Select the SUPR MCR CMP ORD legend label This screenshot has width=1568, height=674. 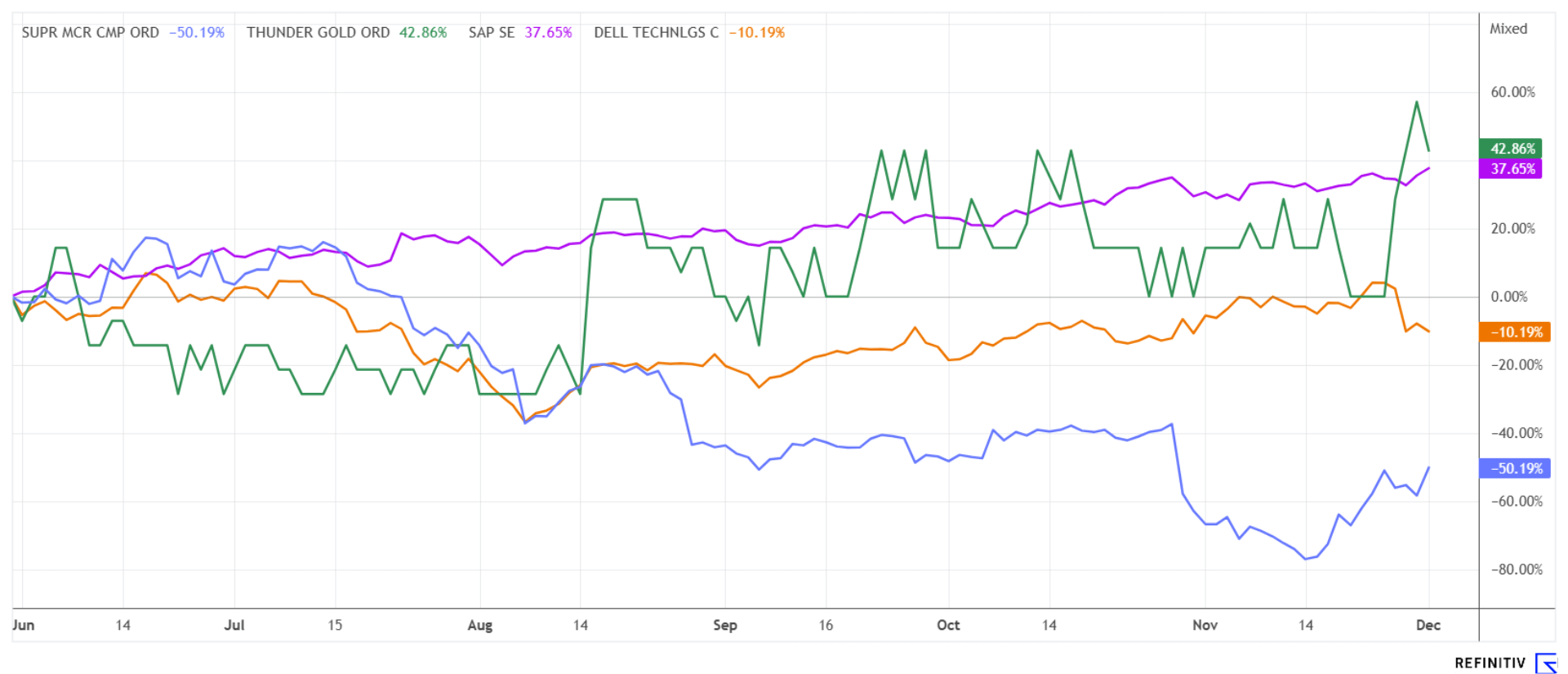point(90,33)
